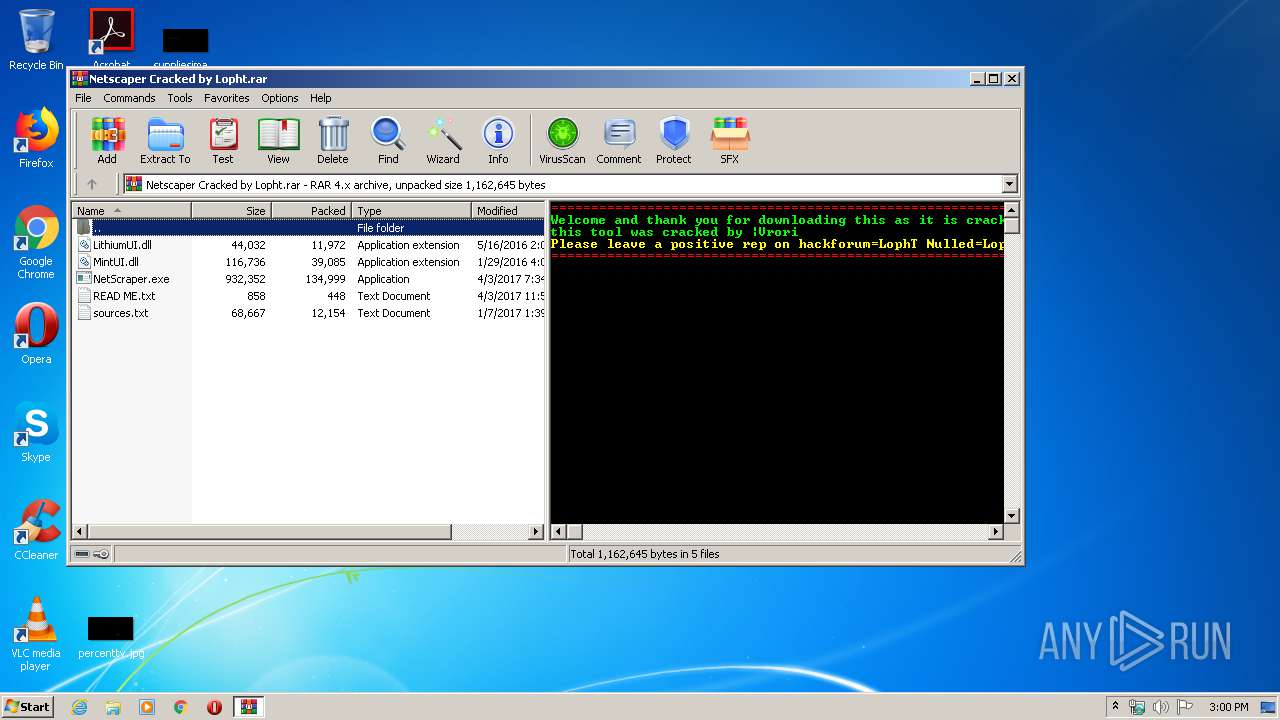Click the Start button
The width and height of the screenshot is (1280, 720).
click(x=27, y=707)
